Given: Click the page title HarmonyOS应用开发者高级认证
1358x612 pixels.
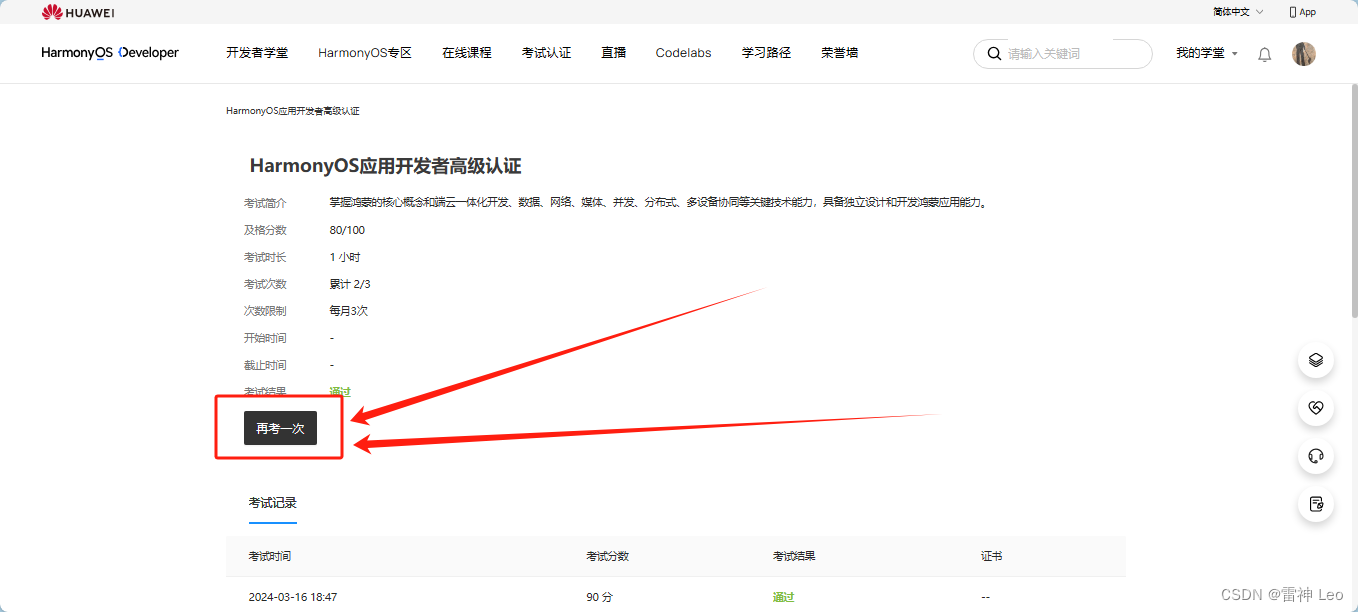Looking at the screenshot, I should click(x=385, y=166).
